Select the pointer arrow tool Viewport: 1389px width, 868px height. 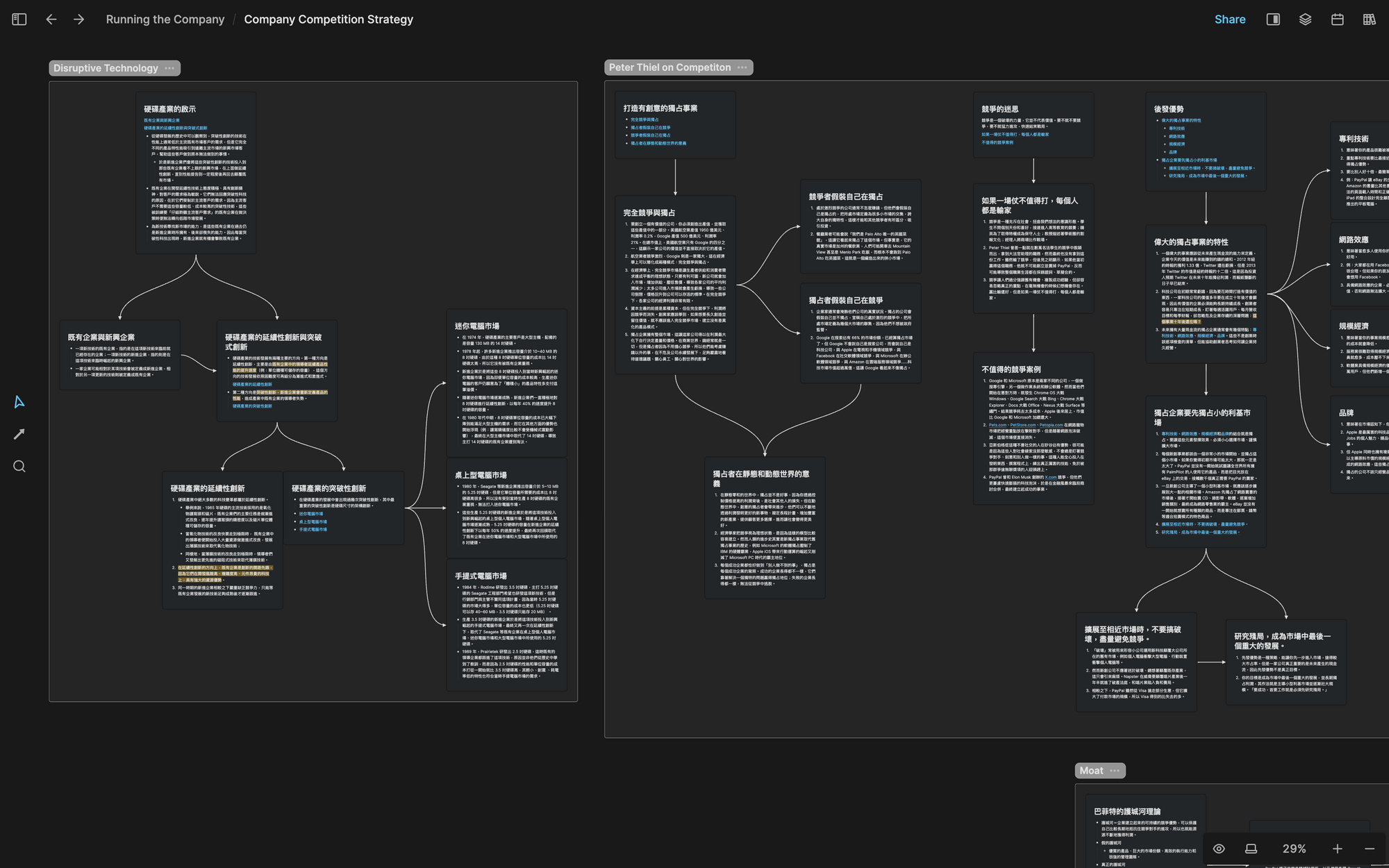point(19,402)
